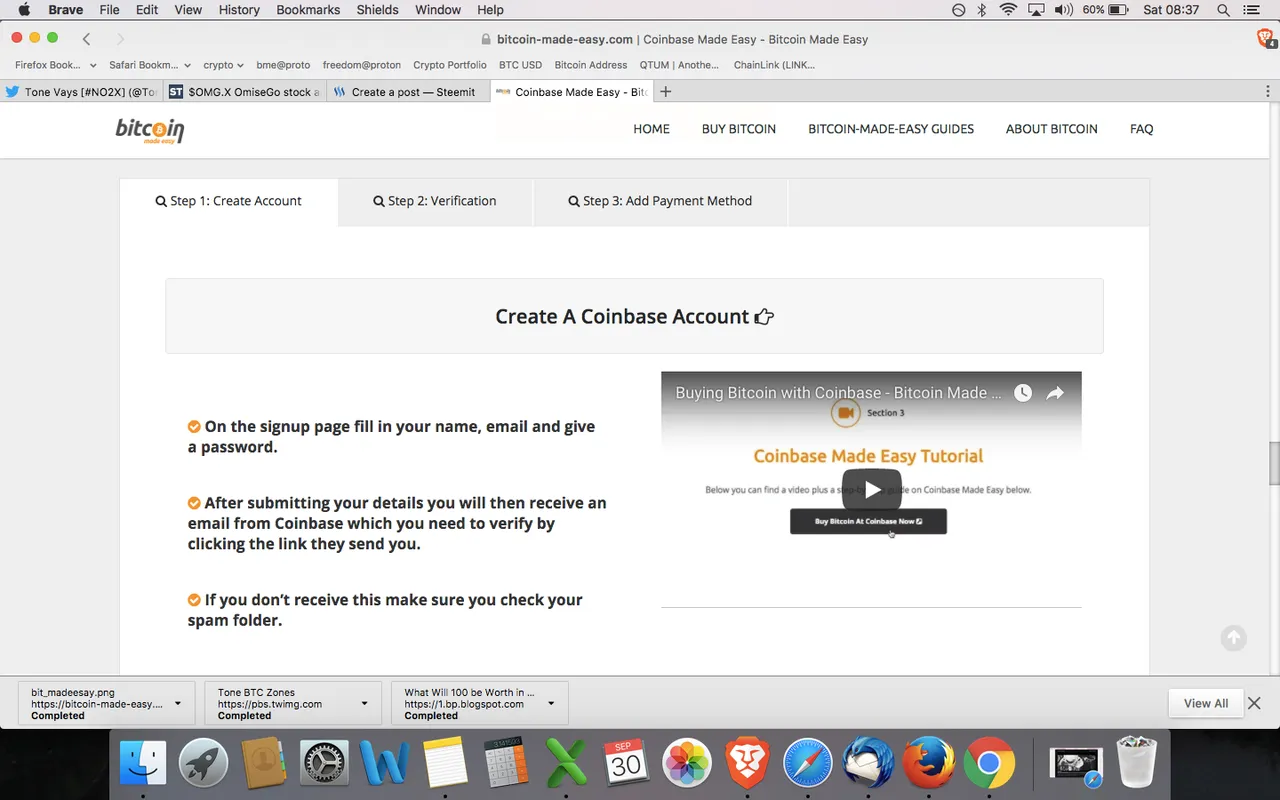
Task: Click View All downloads button
Action: (x=1206, y=703)
